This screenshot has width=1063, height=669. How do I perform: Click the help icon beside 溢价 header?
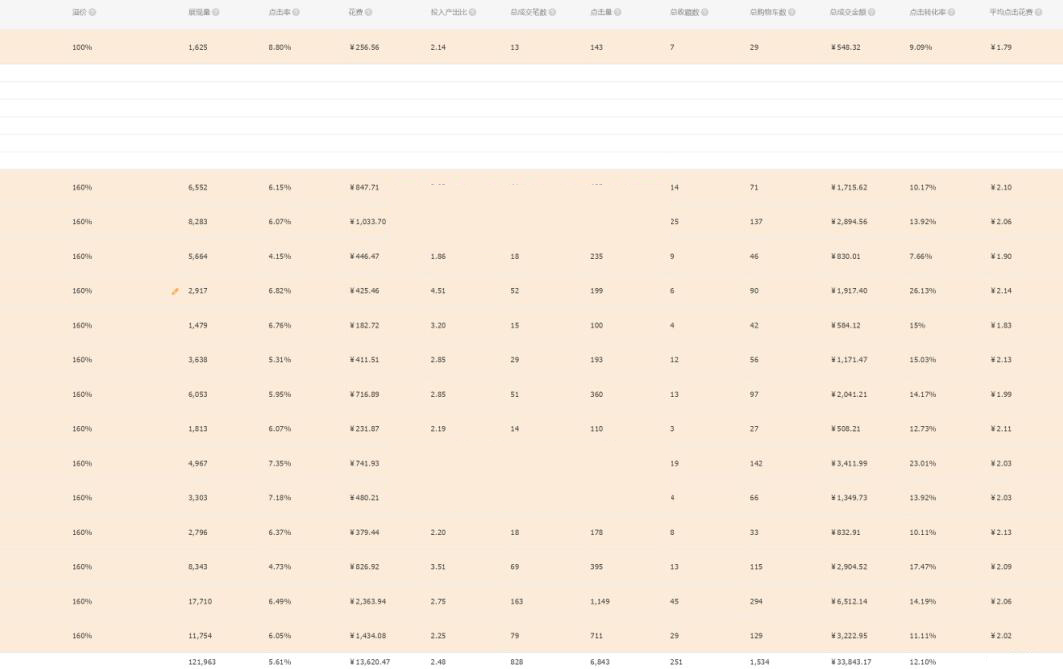(92, 12)
